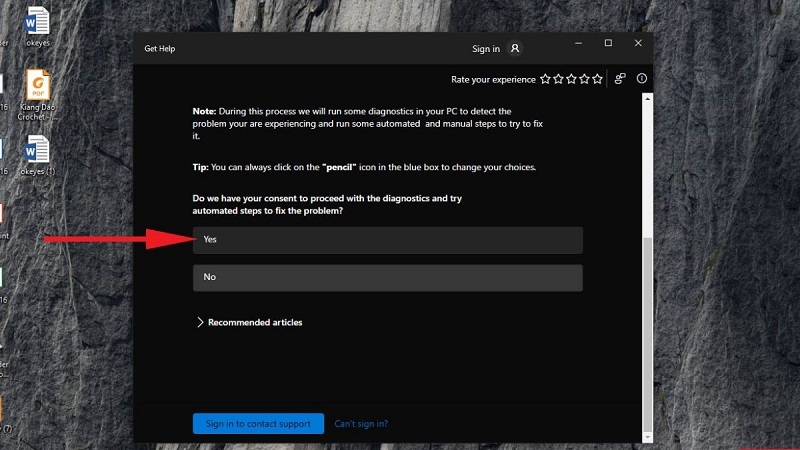Expand the Recommended articles section
This screenshot has height=450, width=800.
tap(254, 323)
